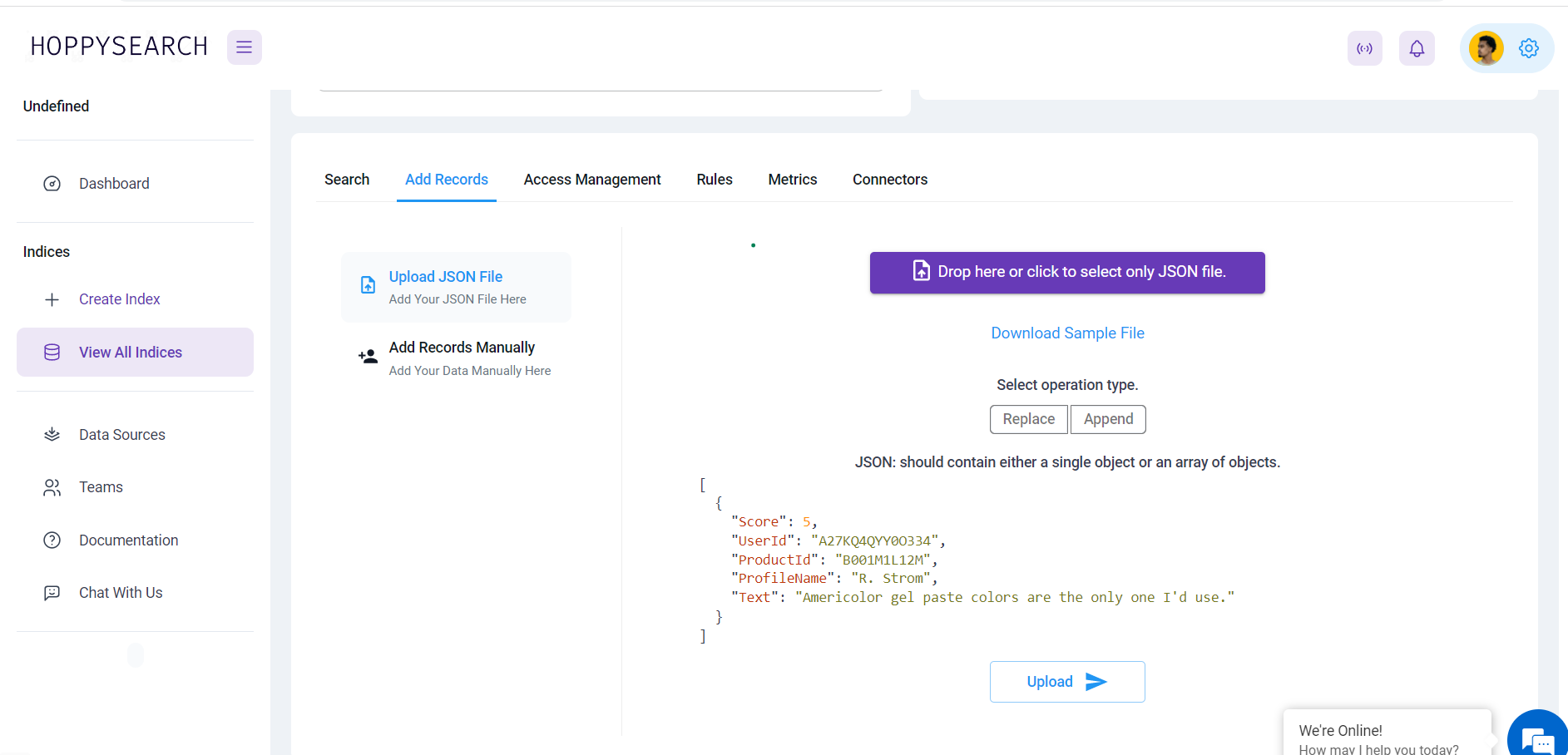
Task: Choose the Replace operation type
Action: coord(1029,419)
